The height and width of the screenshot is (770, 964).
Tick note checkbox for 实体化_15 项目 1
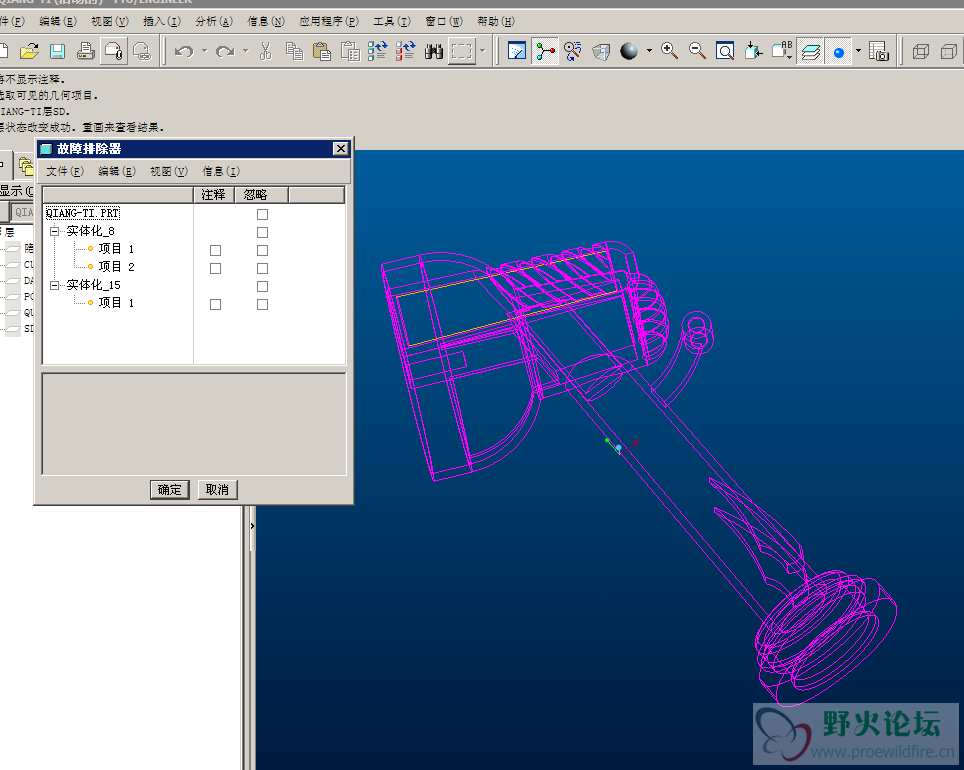click(x=215, y=304)
